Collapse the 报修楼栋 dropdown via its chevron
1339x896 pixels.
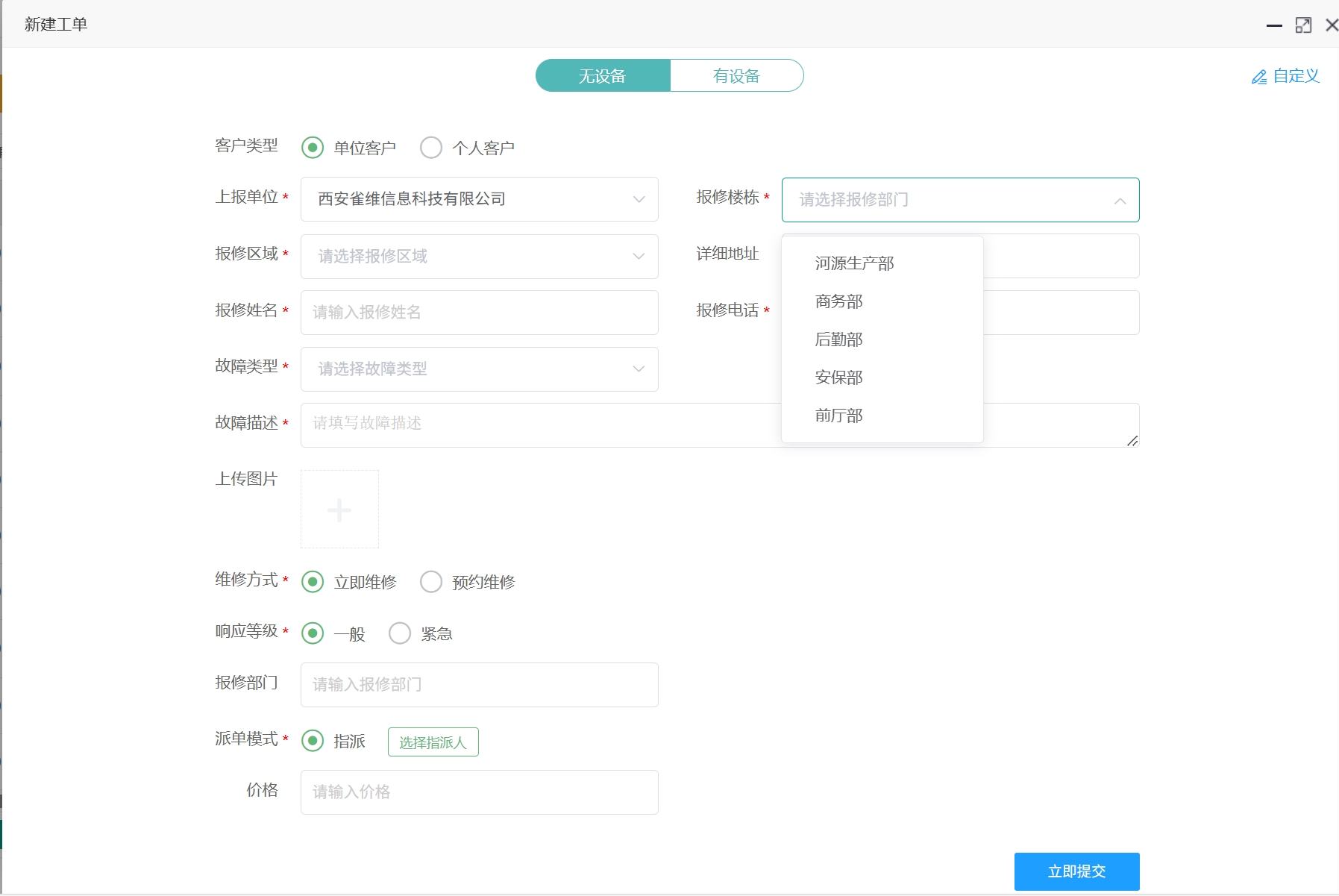(x=1119, y=201)
